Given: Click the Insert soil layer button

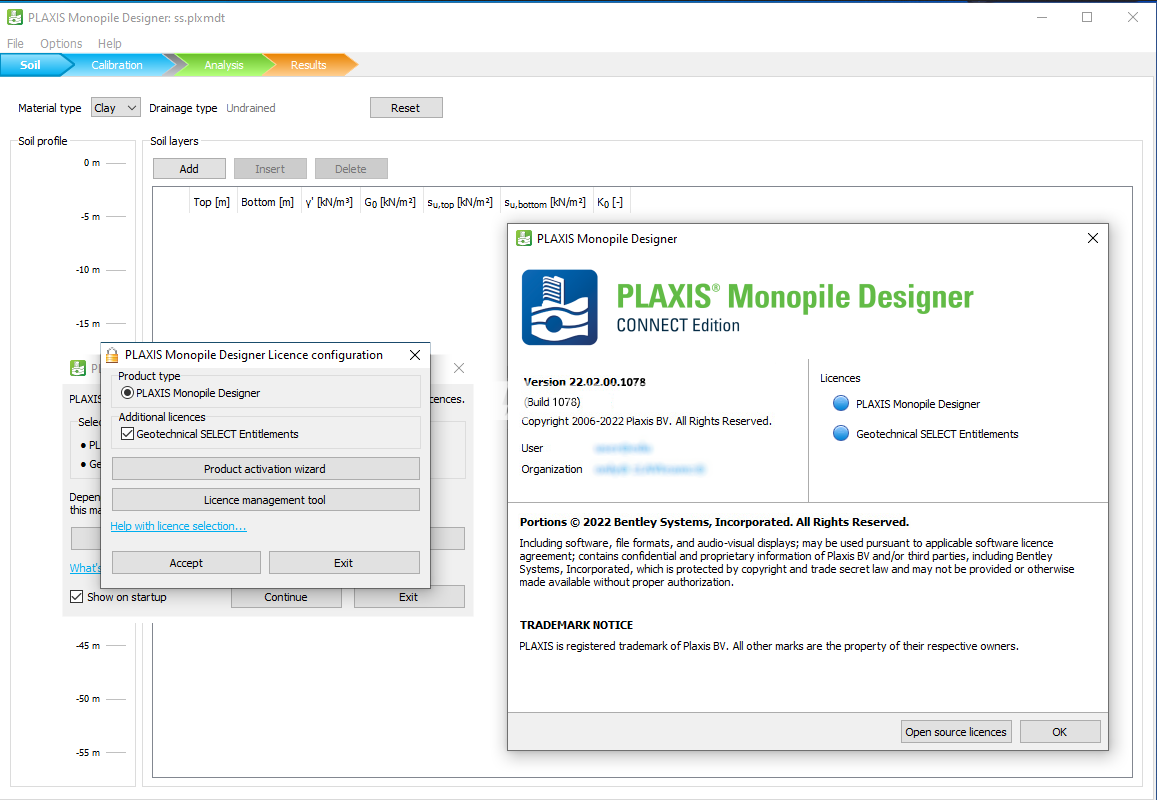Looking at the screenshot, I should (270, 169).
